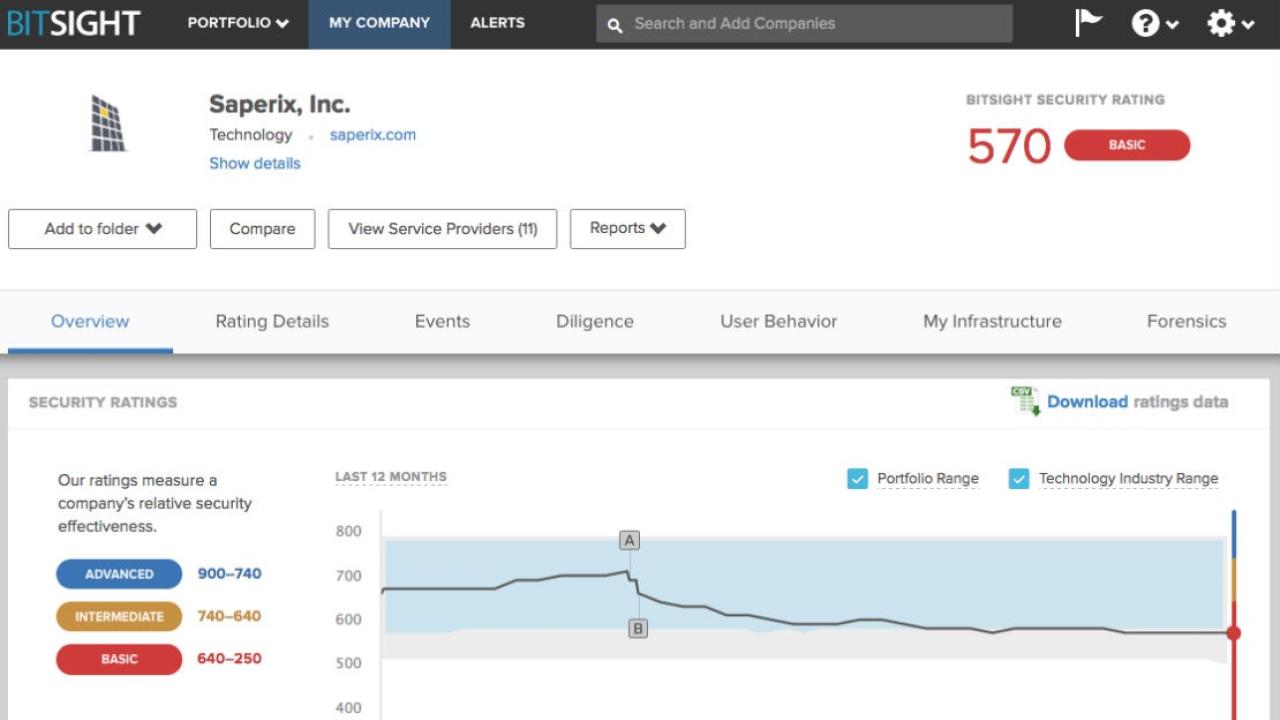Open the PORTFOLIO dropdown menu
Screen dimensions: 1280x720
click(x=236, y=22)
